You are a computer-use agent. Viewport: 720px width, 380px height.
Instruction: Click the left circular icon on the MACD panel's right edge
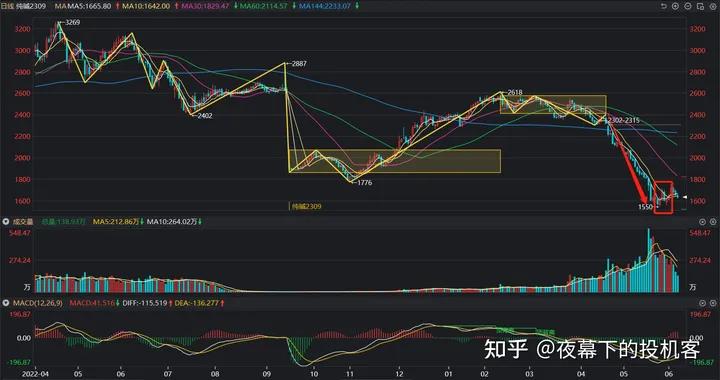[x=703, y=303]
